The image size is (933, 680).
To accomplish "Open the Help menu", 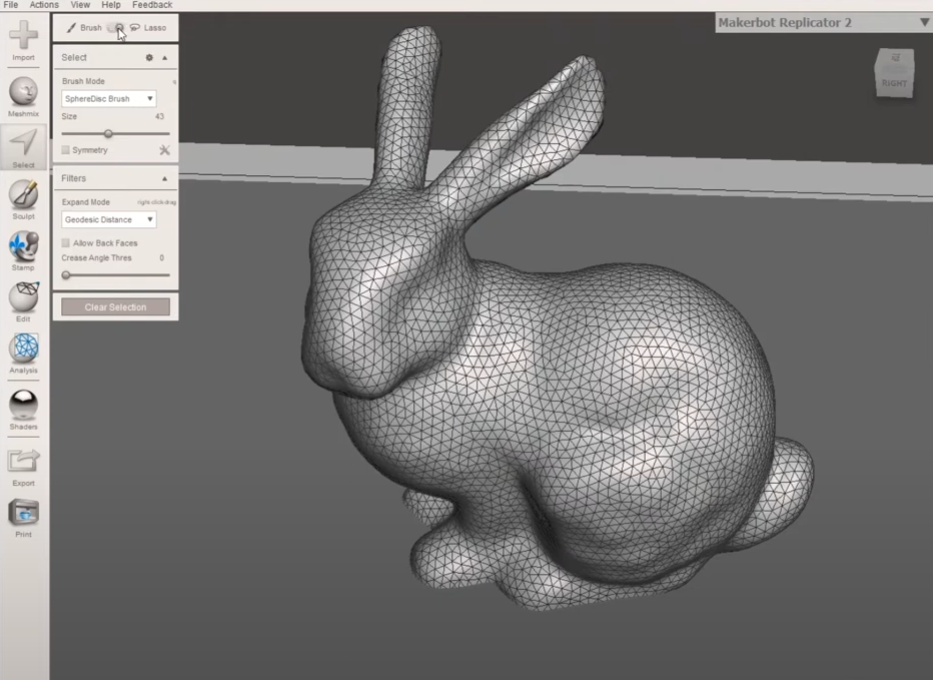I will tap(111, 5).
